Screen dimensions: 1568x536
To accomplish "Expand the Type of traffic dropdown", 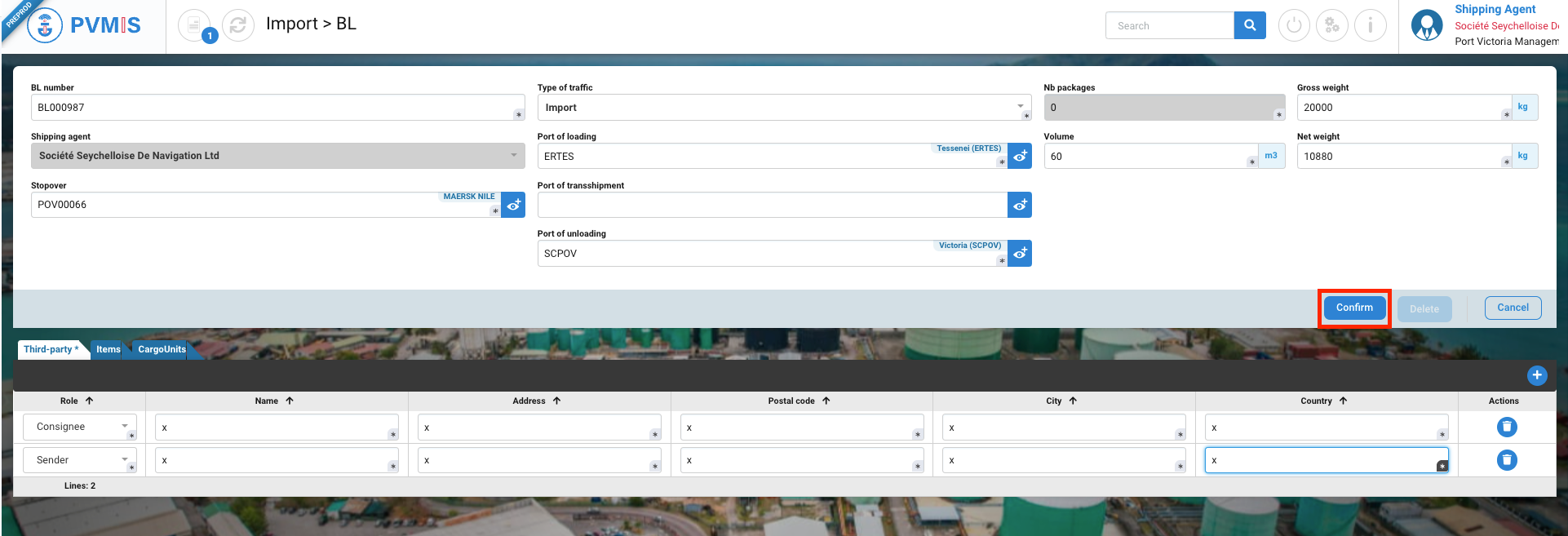I will click(x=1020, y=107).
